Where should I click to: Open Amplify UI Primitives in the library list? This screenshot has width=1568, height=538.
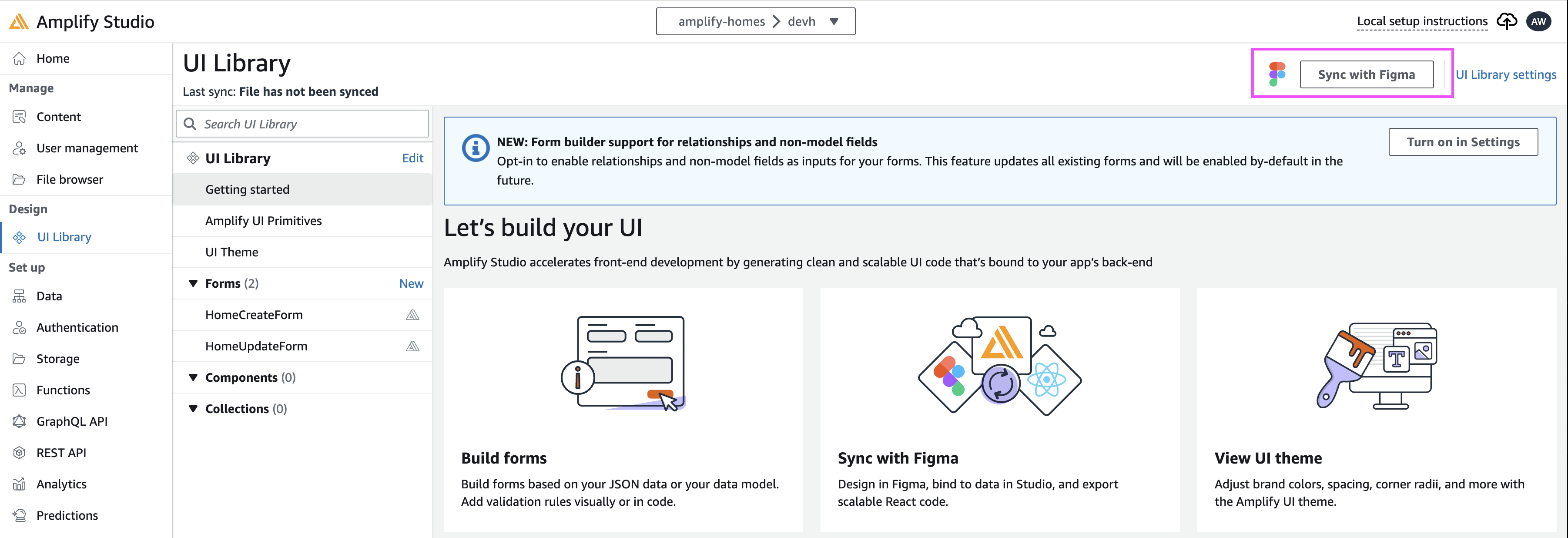263,221
